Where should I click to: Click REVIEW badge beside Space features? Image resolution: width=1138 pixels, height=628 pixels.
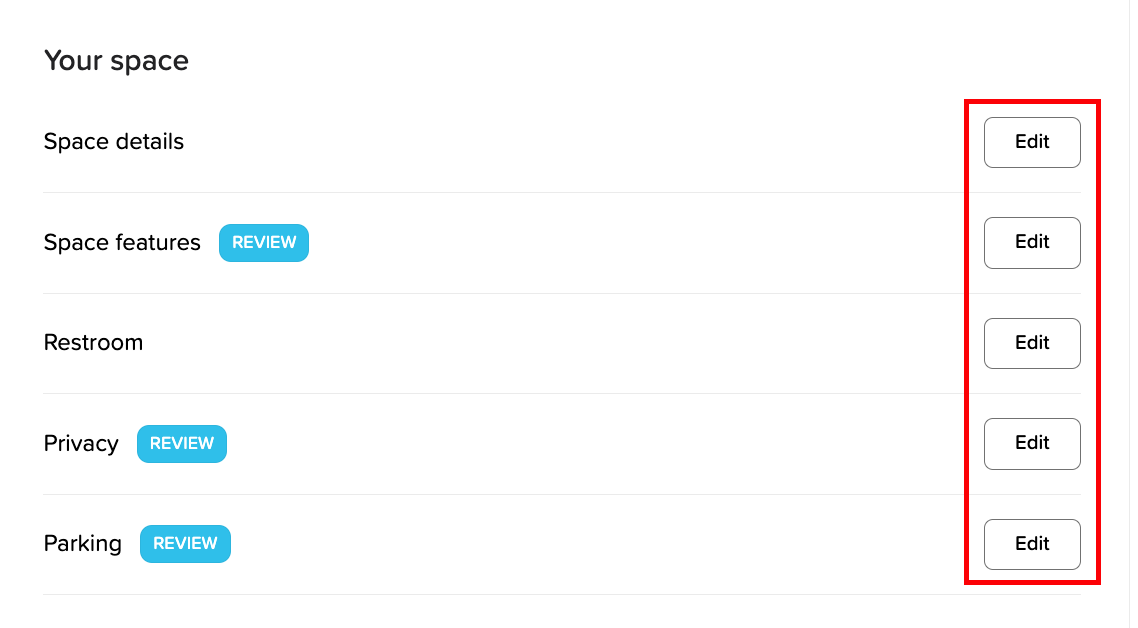point(264,242)
